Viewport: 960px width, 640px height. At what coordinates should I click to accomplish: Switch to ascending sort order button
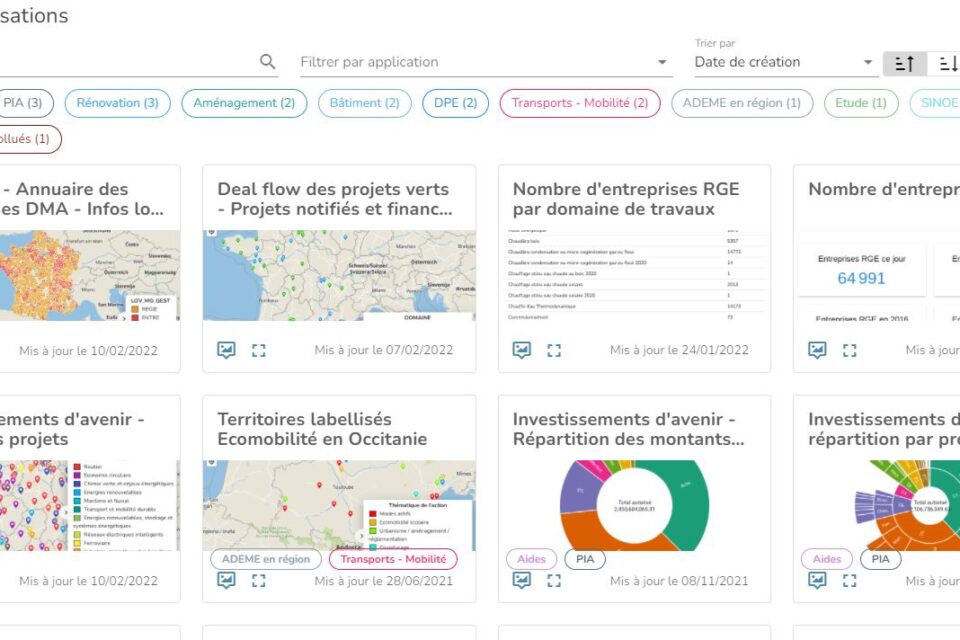[904, 63]
